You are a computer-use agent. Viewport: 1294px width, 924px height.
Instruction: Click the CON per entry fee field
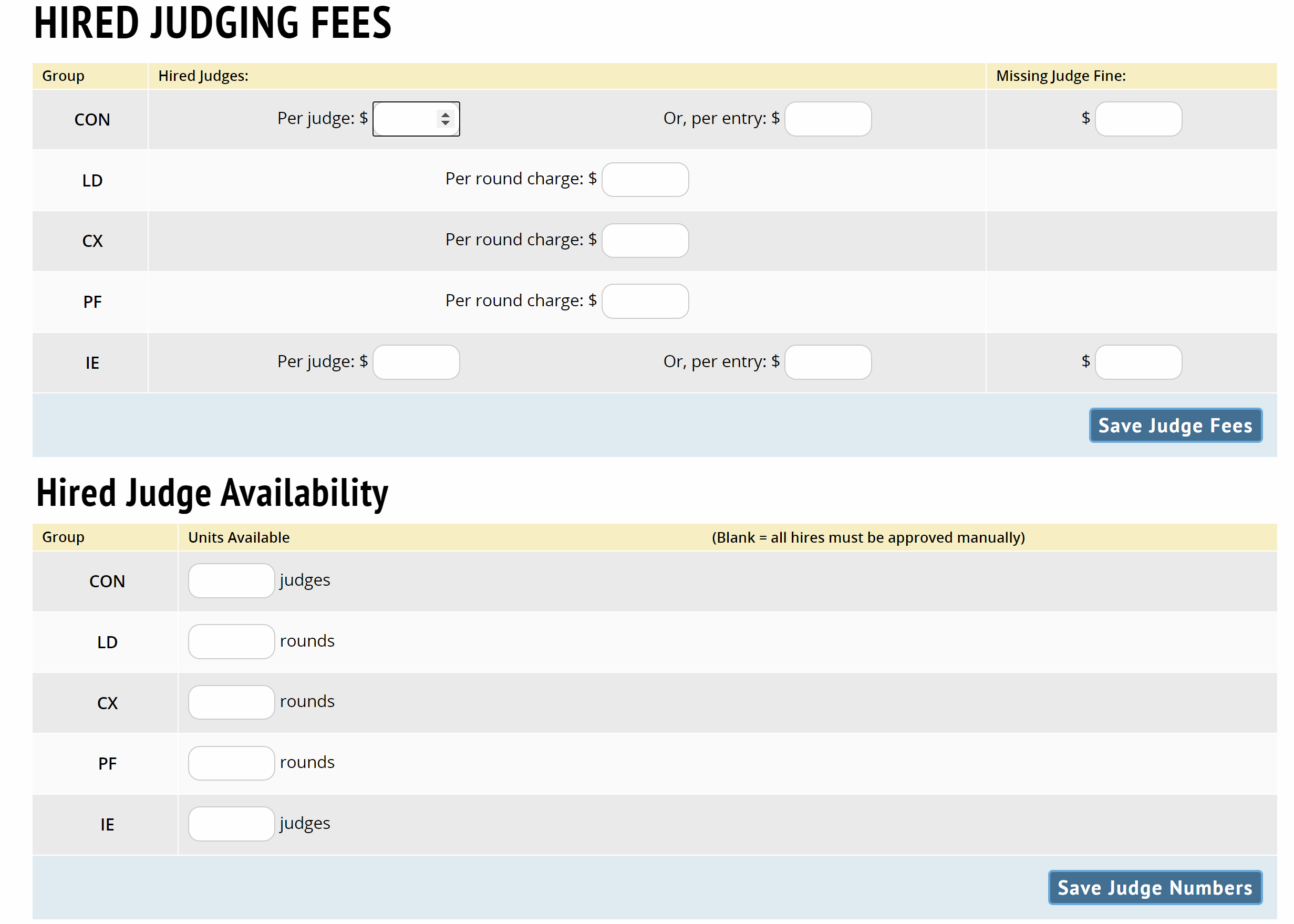[827, 119]
